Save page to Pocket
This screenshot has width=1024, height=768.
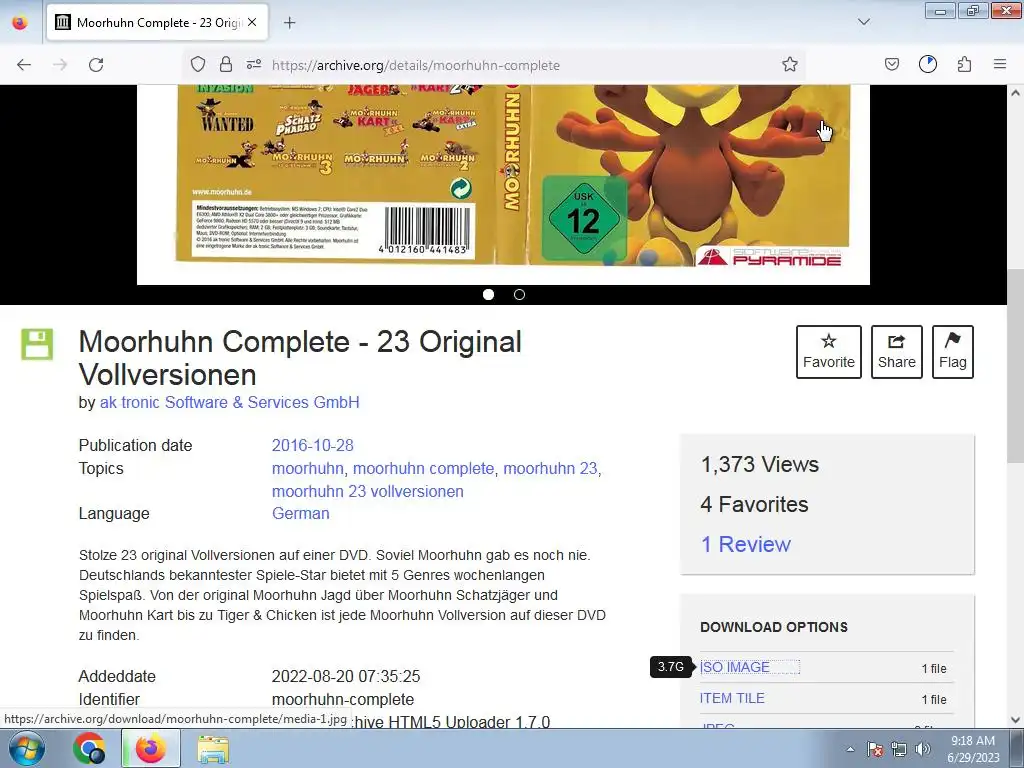(x=891, y=65)
